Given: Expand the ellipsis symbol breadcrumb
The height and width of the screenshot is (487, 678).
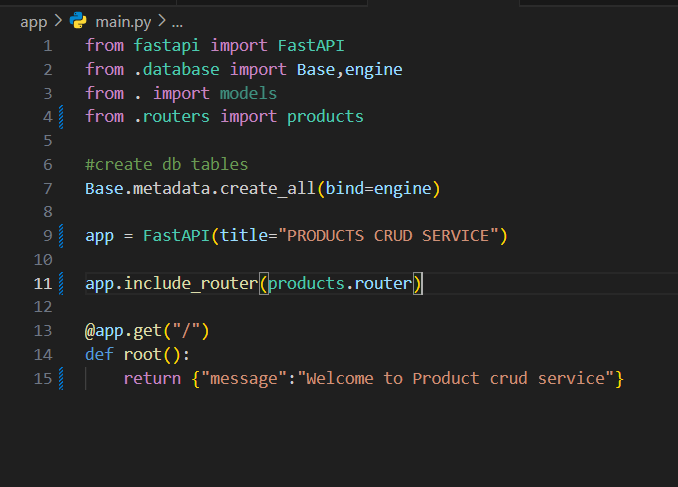Looking at the screenshot, I should click(x=177, y=21).
